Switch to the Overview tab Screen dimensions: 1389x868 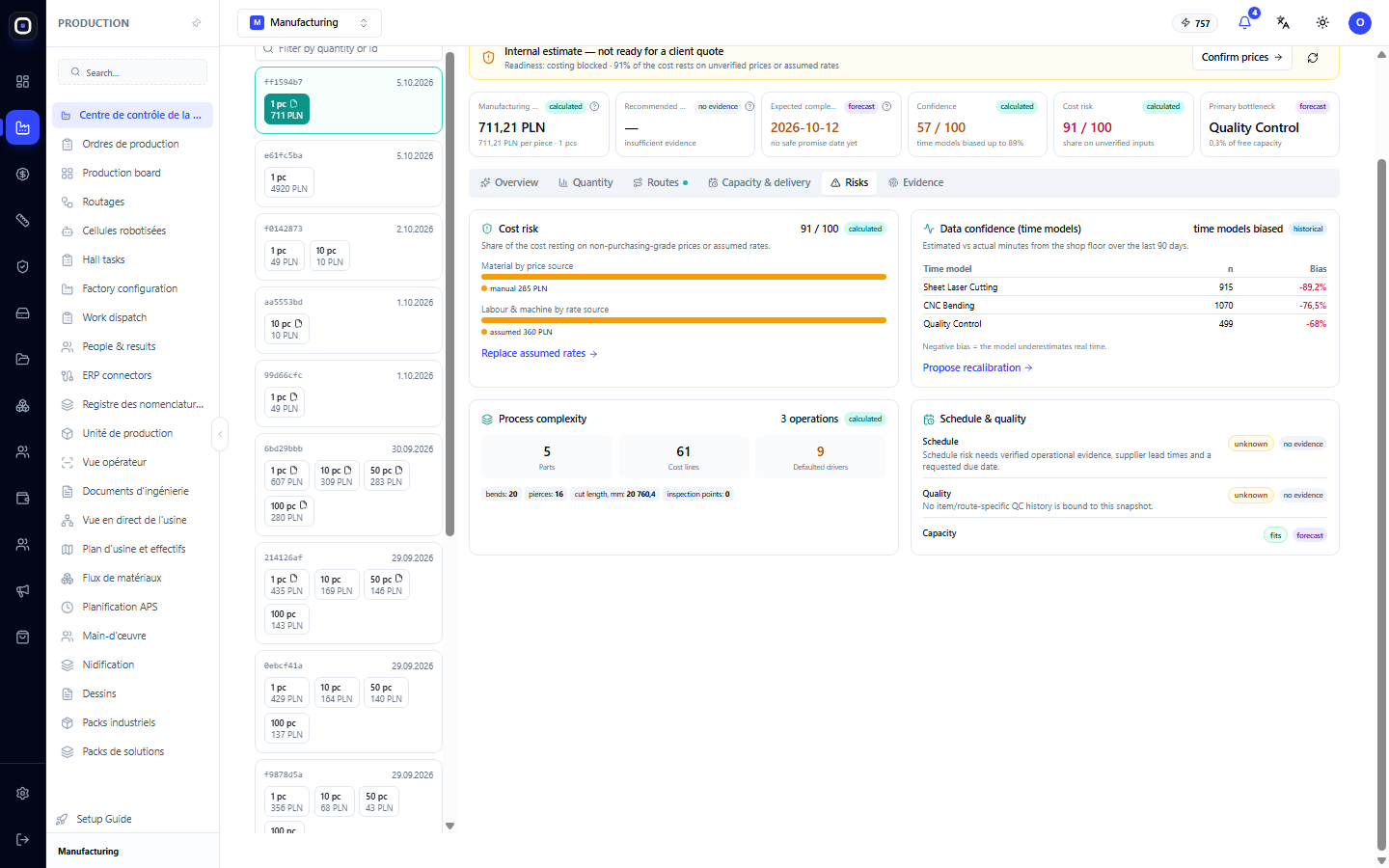click(x=509, y=182)
